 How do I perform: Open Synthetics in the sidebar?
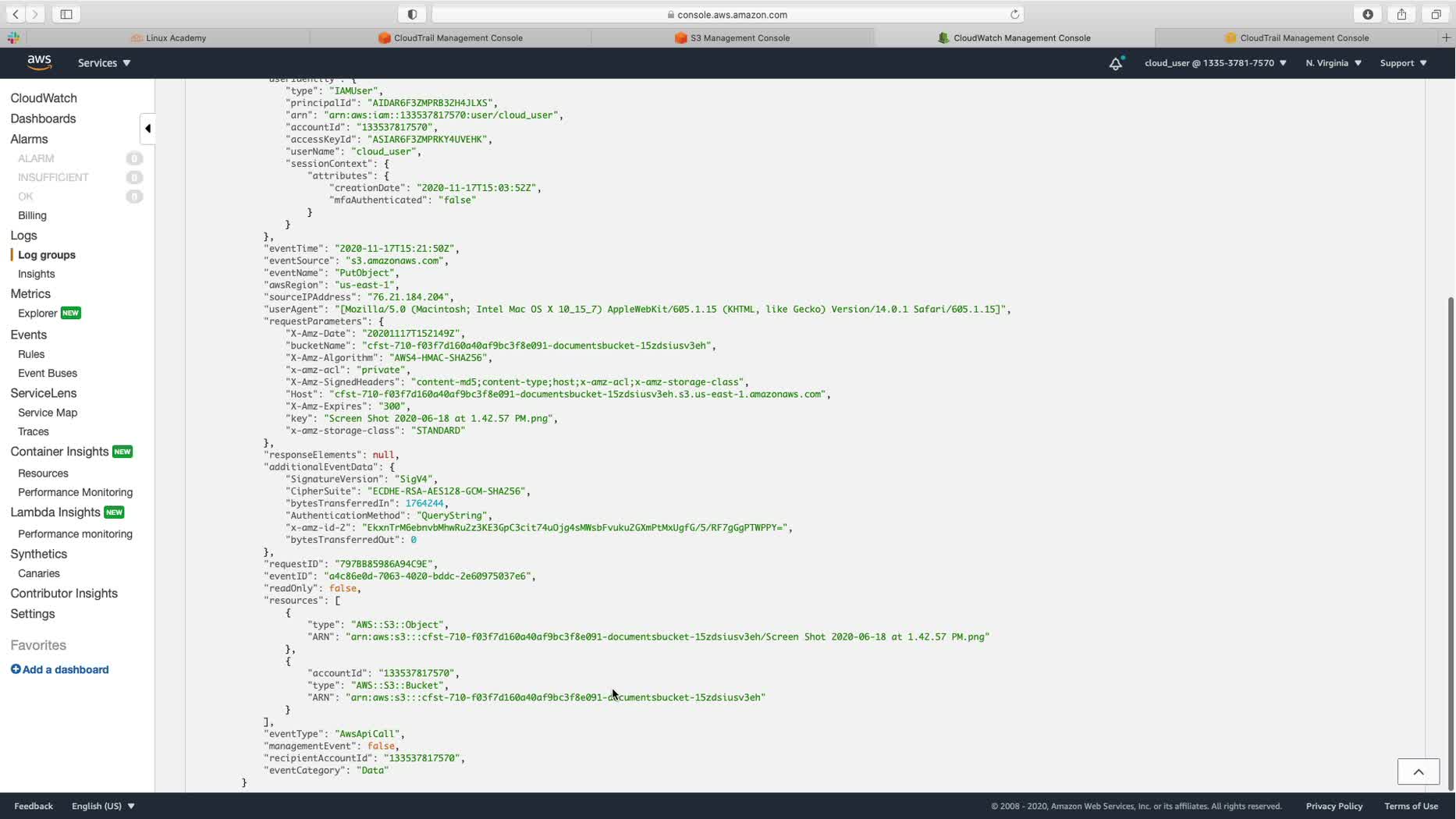38,554
